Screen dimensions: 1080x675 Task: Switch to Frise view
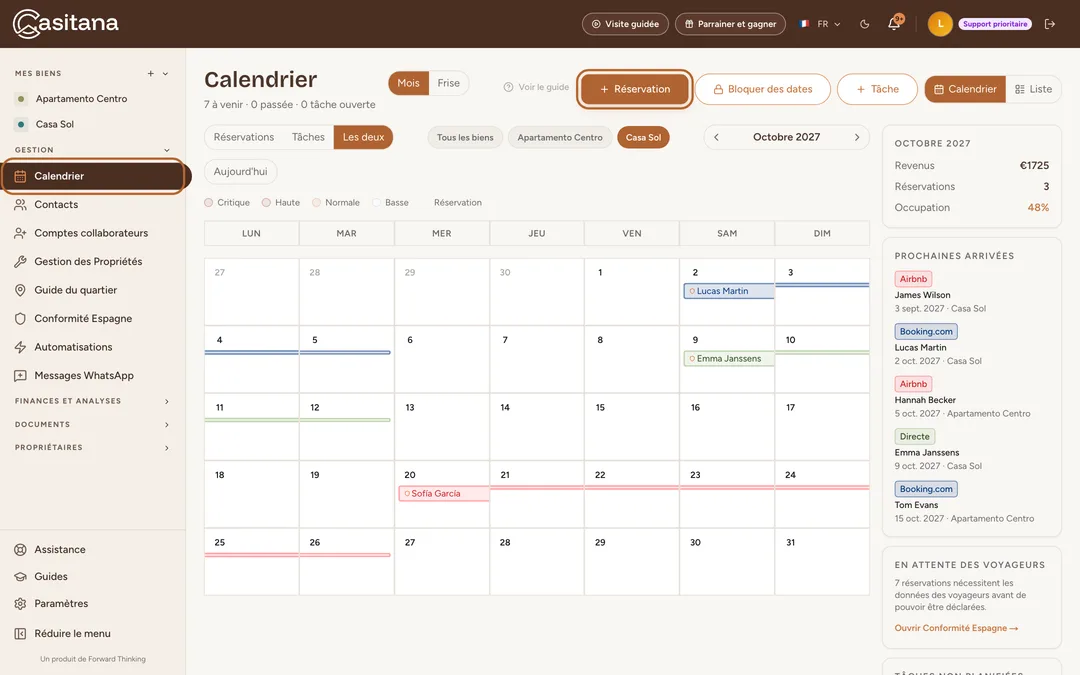tap(448, 83)
